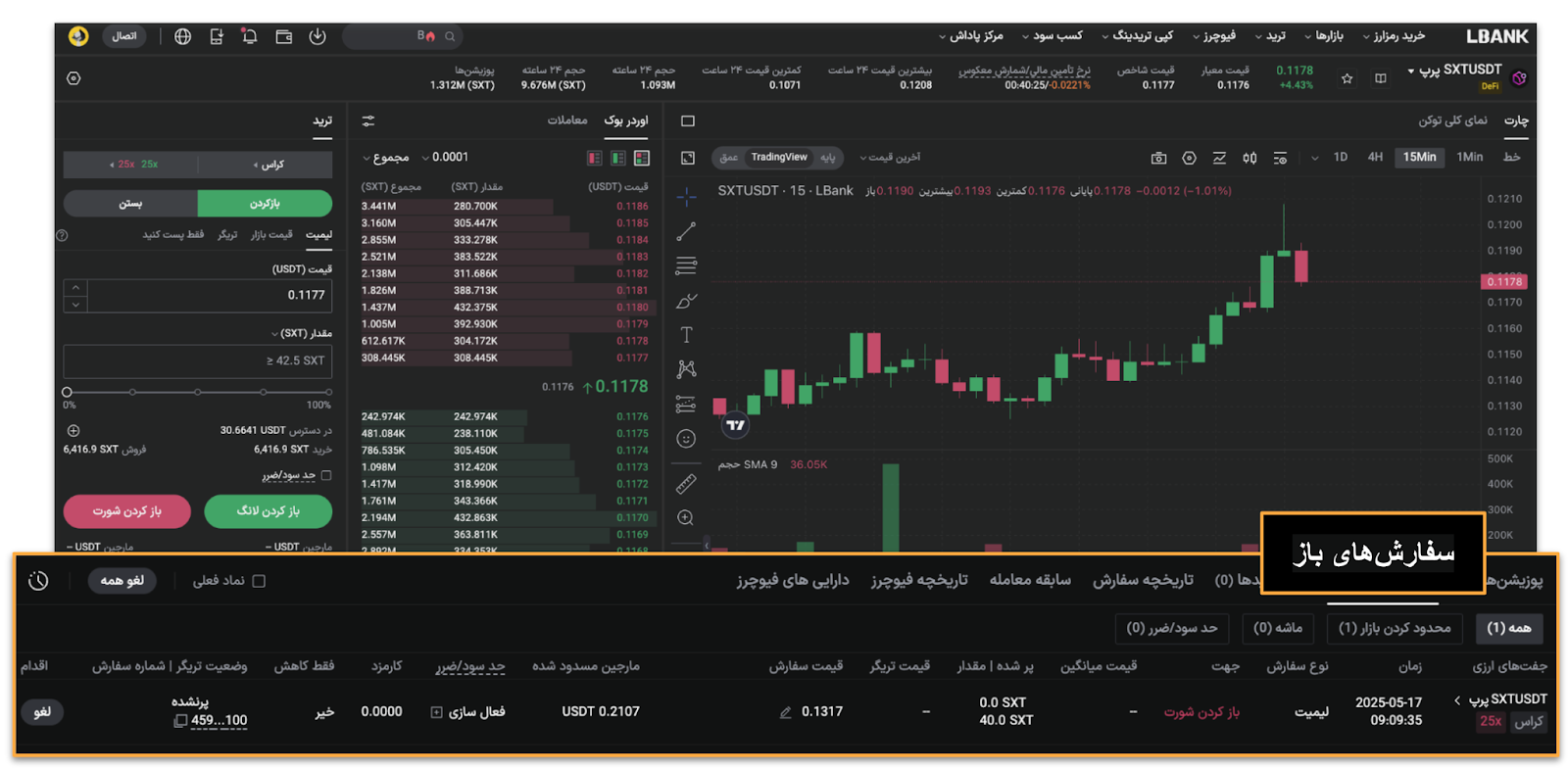Open the notifications bell icon

(x=249, y=36)
